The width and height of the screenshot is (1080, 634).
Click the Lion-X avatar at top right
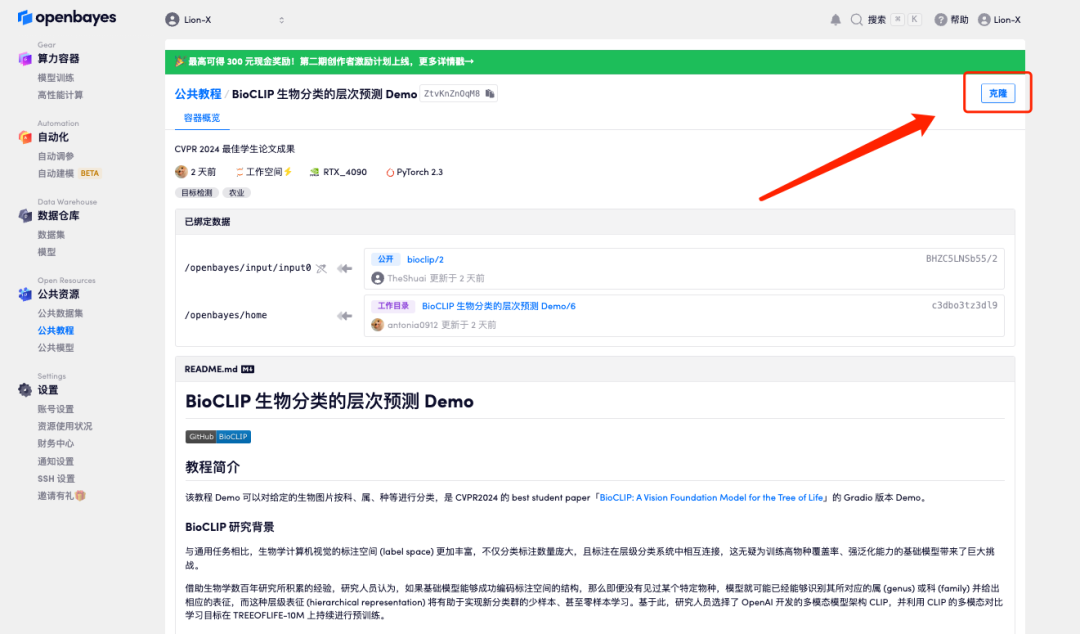(x=984, y=19)
